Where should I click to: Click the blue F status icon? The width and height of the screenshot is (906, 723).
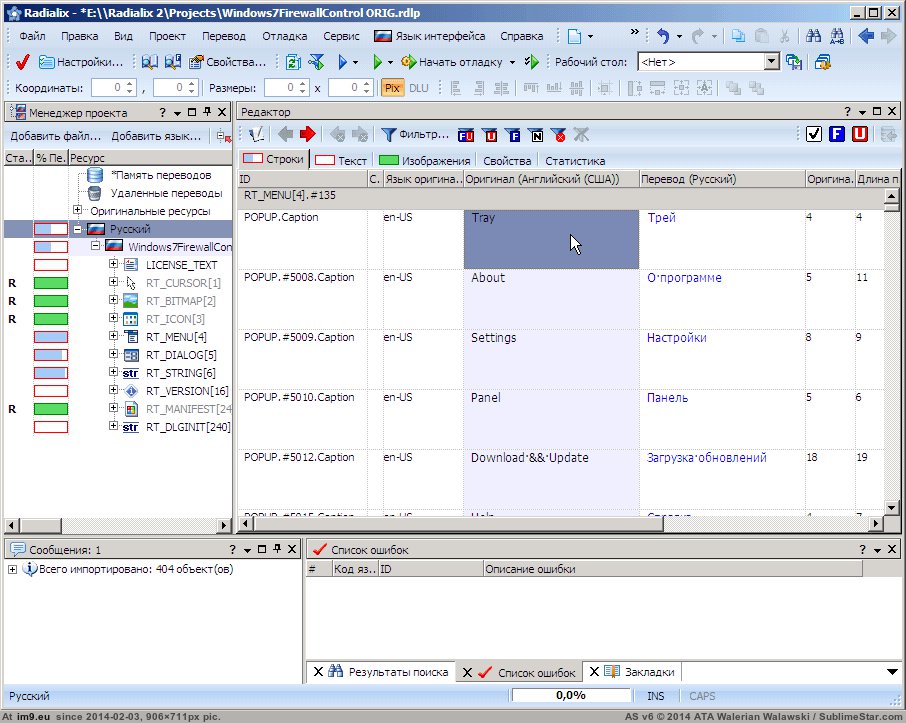point(837,134)
